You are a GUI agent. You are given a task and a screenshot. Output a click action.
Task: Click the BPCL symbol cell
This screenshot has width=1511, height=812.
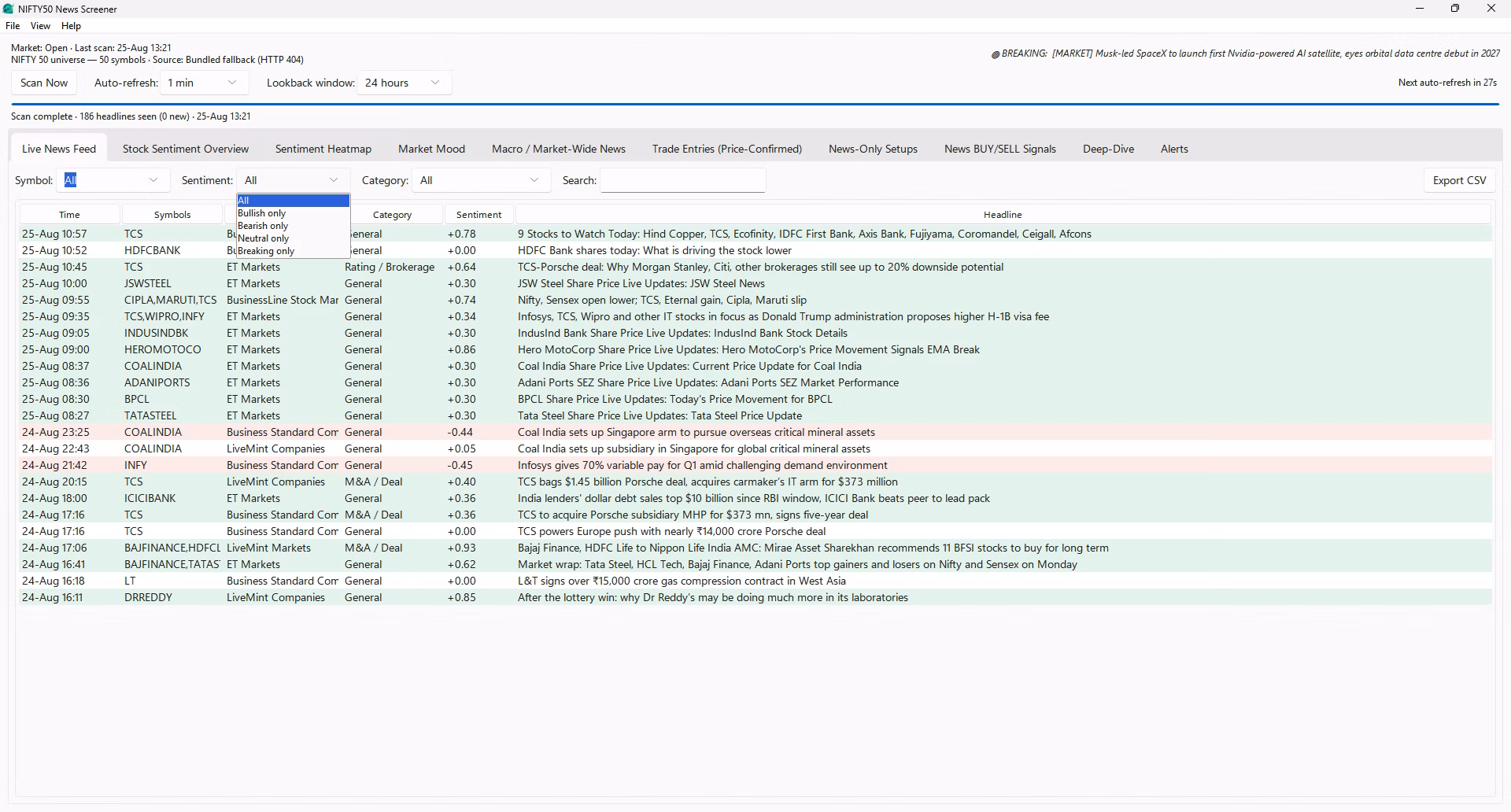click(x=137, y=399)
